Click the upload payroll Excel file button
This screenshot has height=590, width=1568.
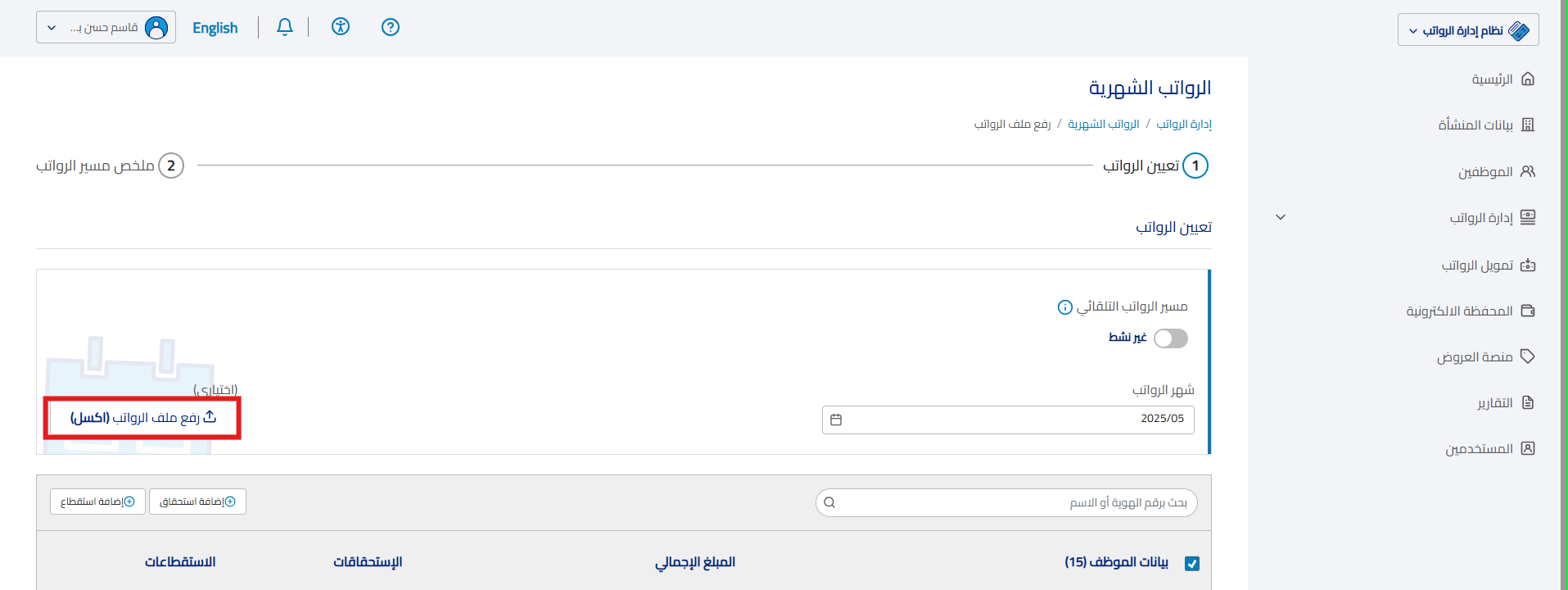coord(142,418)
